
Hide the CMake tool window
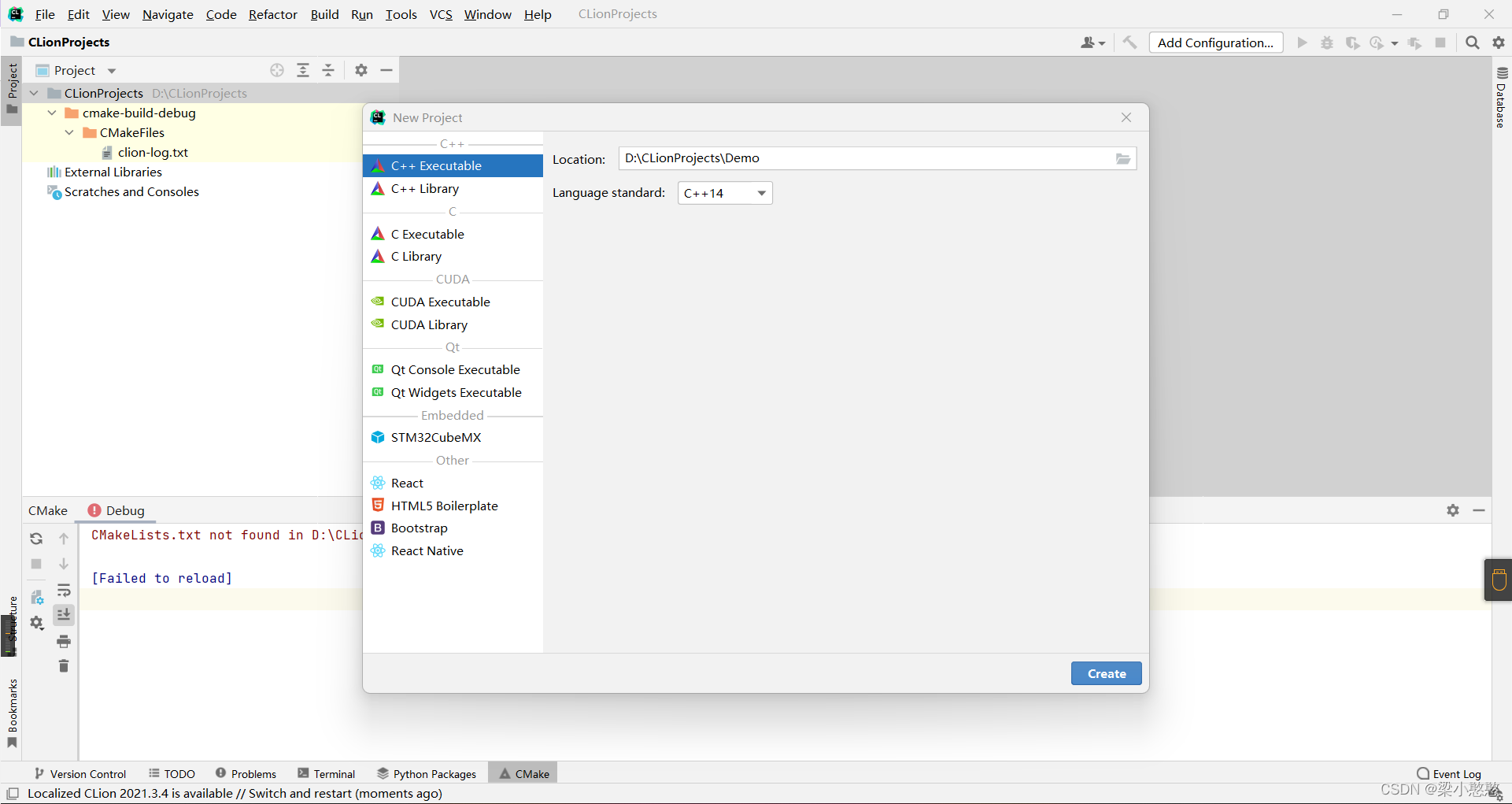(x=1479, y=510)
